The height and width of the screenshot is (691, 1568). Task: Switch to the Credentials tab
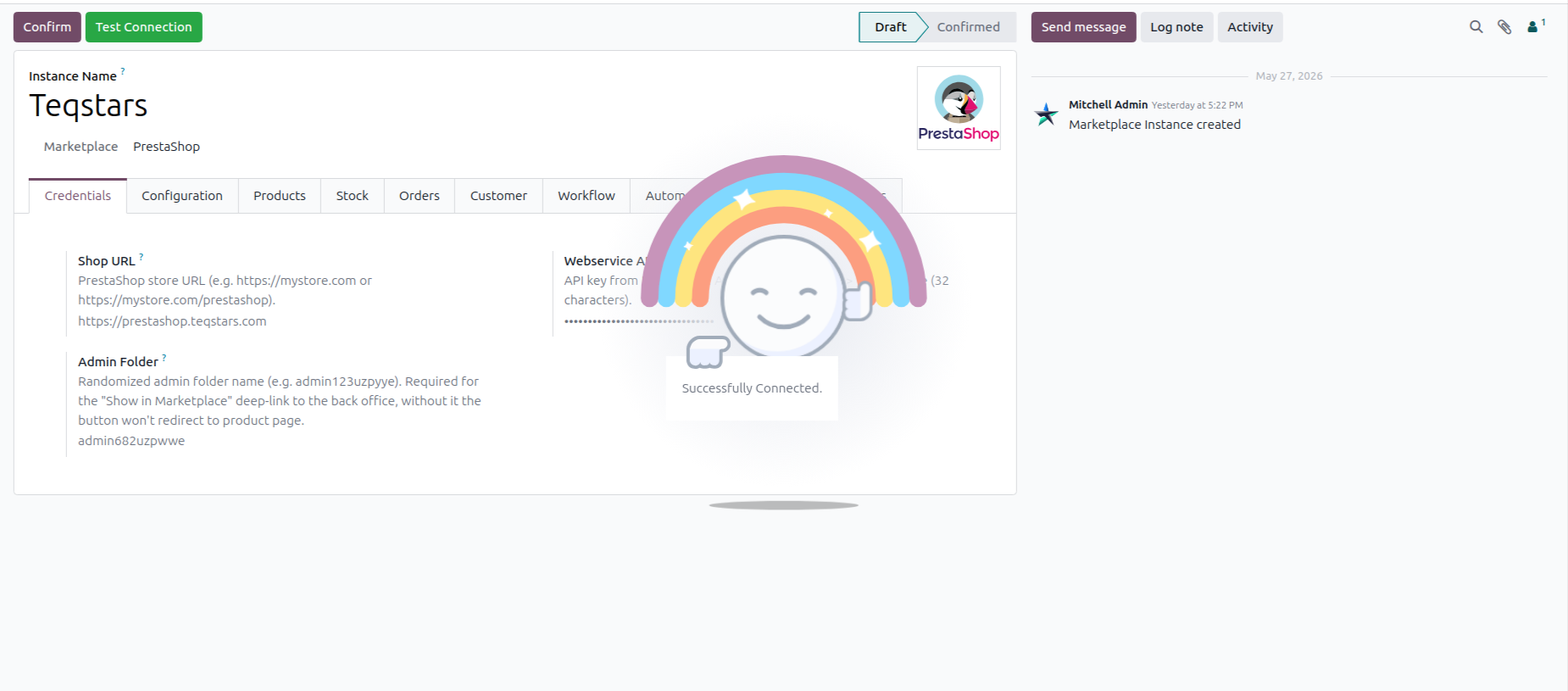[x=78, y=196]
